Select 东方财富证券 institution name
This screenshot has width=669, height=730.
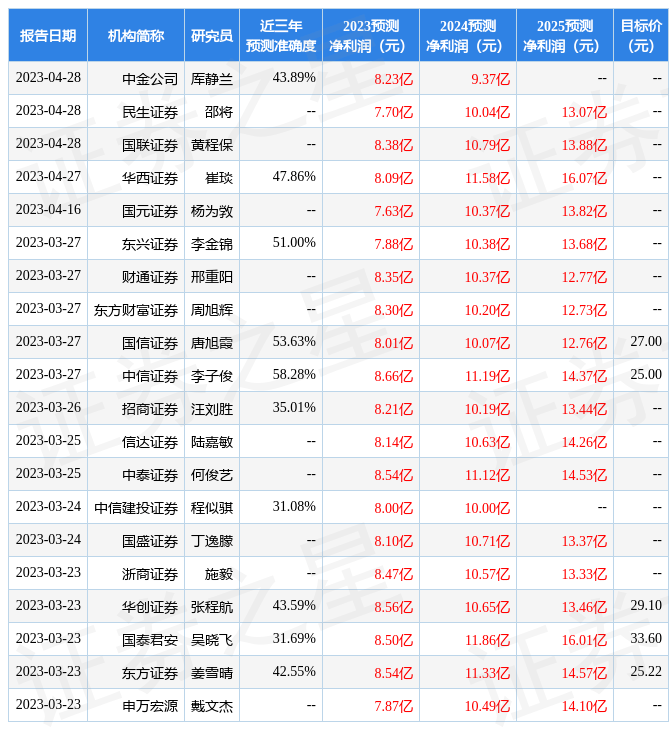point(136,310)
